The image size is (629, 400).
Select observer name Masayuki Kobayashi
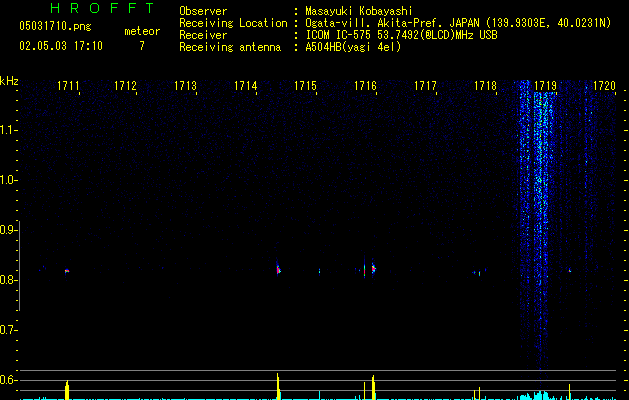[x=359, y=11]
